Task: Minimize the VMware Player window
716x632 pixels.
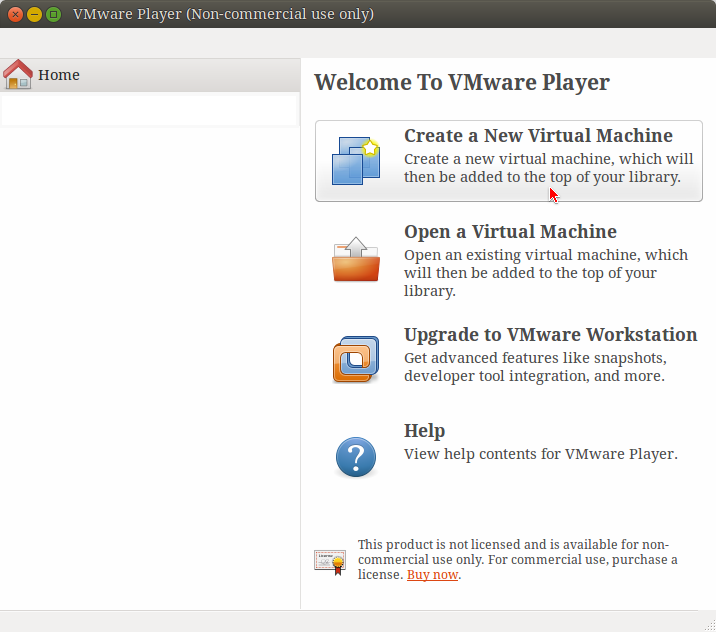Action: [34, 14]
